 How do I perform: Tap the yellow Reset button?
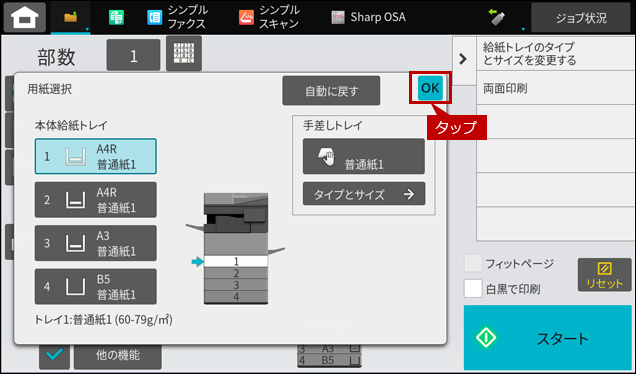point(604,275)
